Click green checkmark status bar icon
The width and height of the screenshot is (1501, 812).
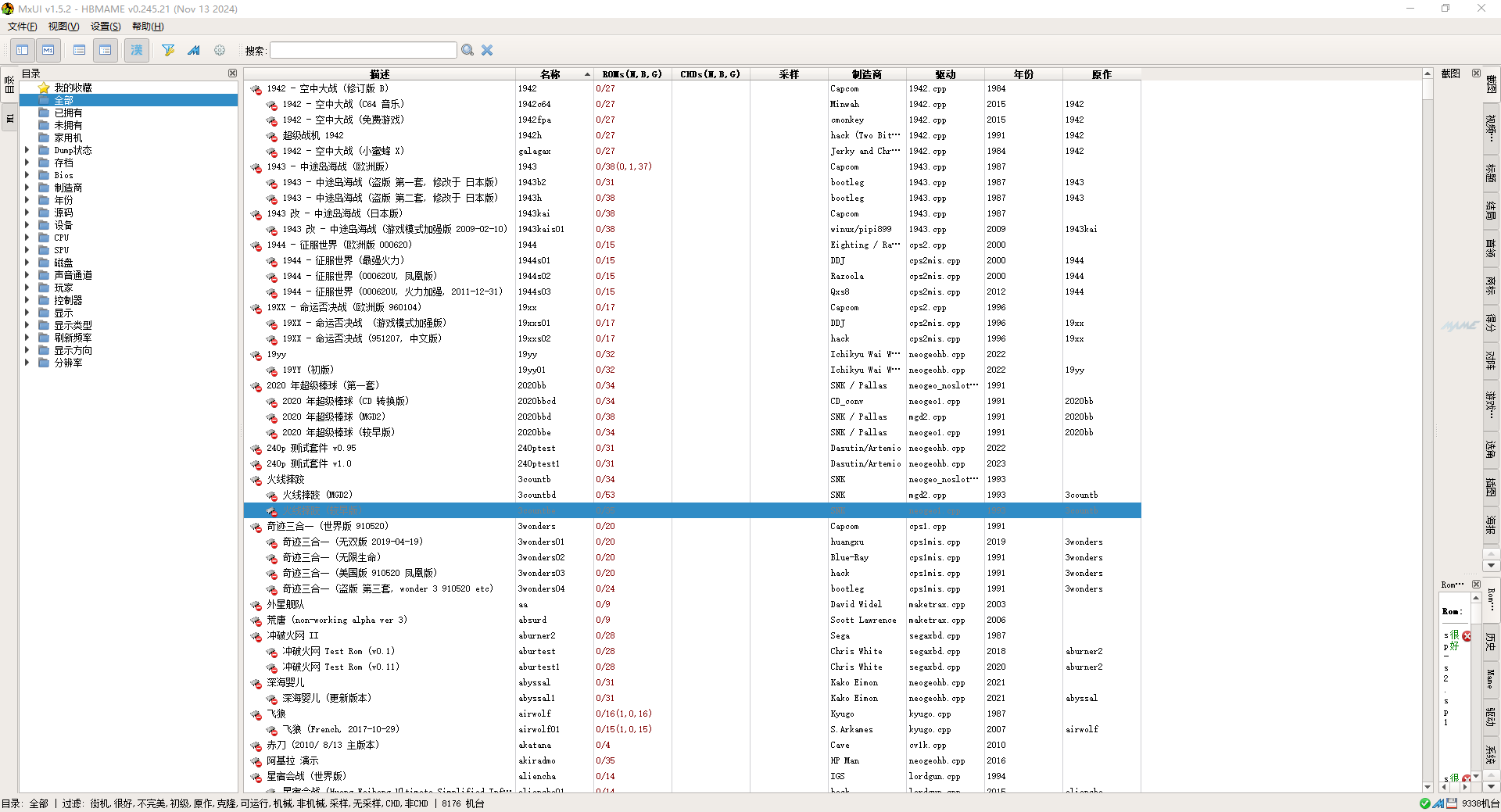pos(1425,803)
